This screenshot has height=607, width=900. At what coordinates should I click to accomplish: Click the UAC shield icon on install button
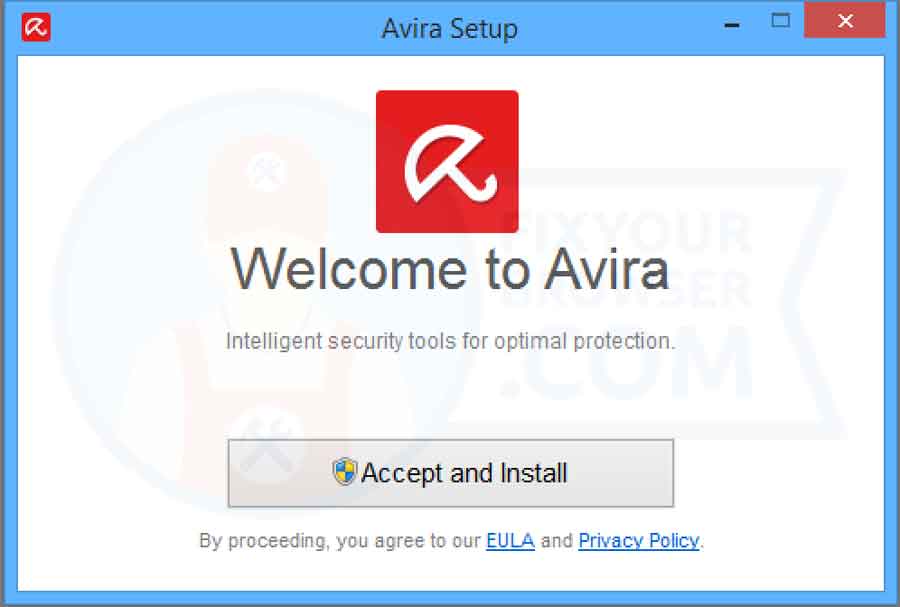pyautogui.click(x=344, y=472)
